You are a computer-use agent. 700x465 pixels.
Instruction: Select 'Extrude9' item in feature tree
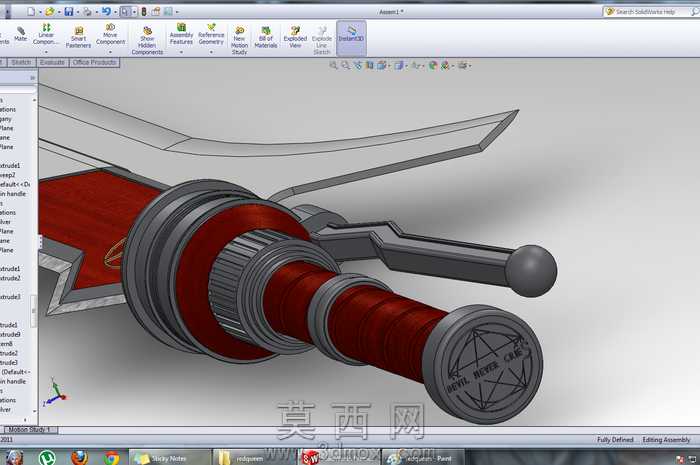click(10, 334)
